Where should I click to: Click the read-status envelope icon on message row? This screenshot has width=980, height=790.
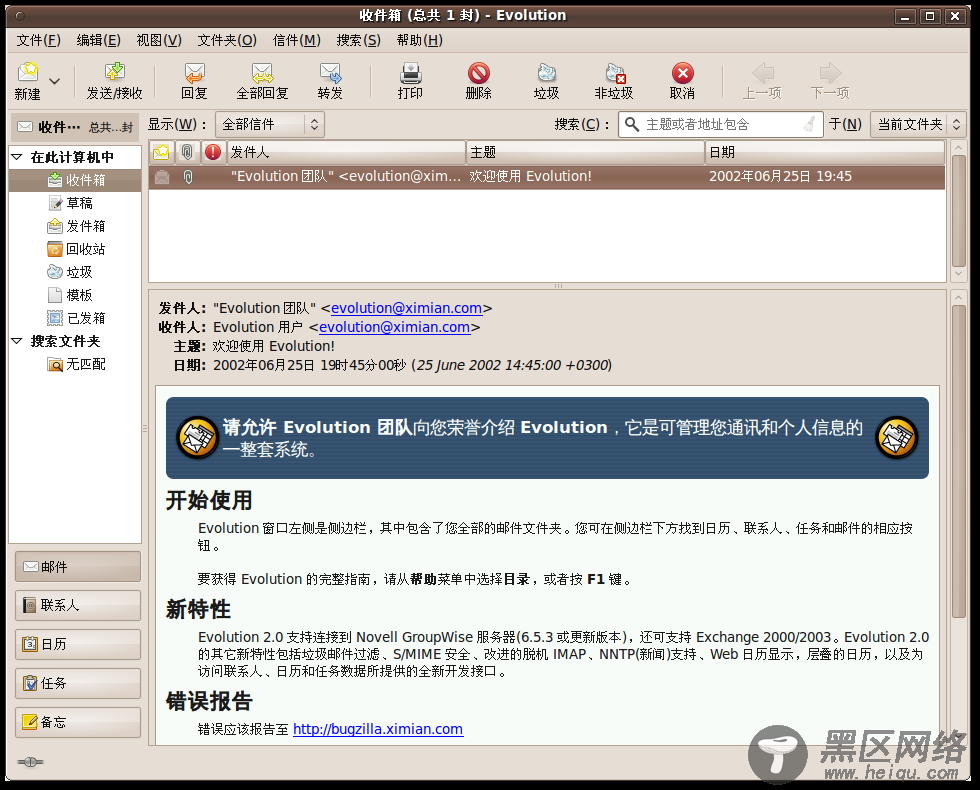pyautogui.click(x=162, y=177)
